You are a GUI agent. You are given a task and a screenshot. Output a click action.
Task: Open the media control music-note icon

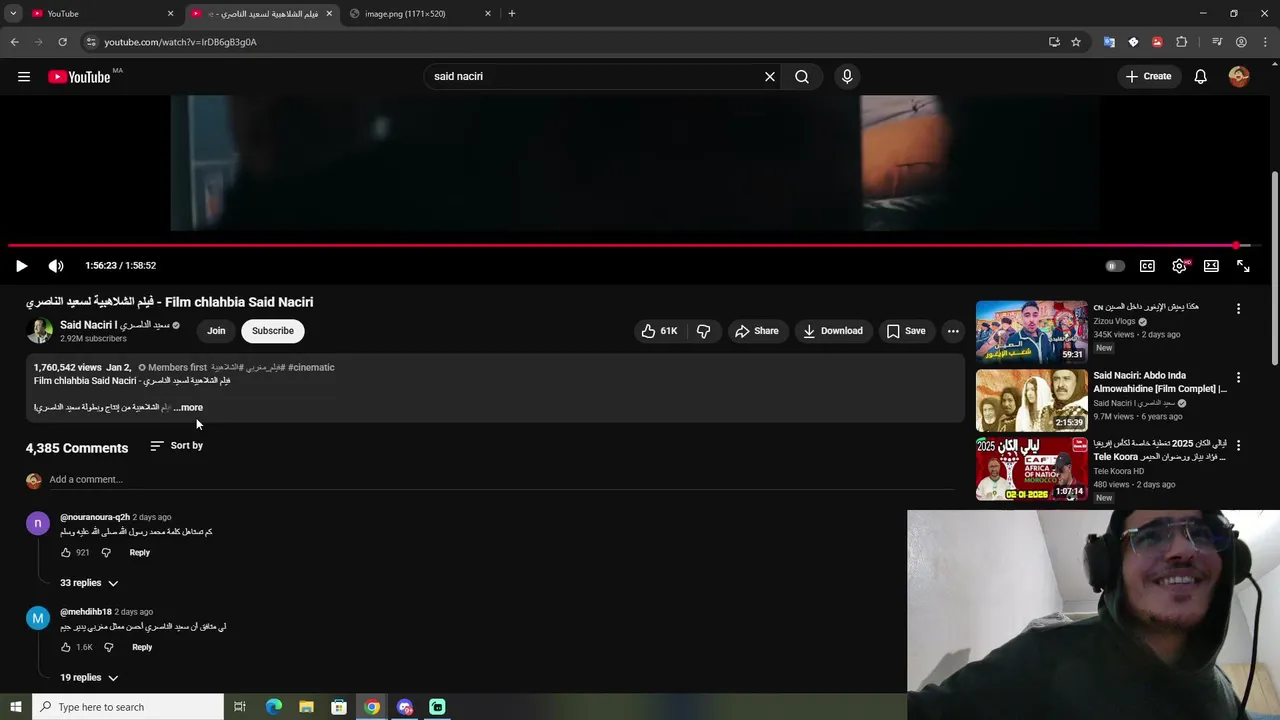[x=1217, y=42]
